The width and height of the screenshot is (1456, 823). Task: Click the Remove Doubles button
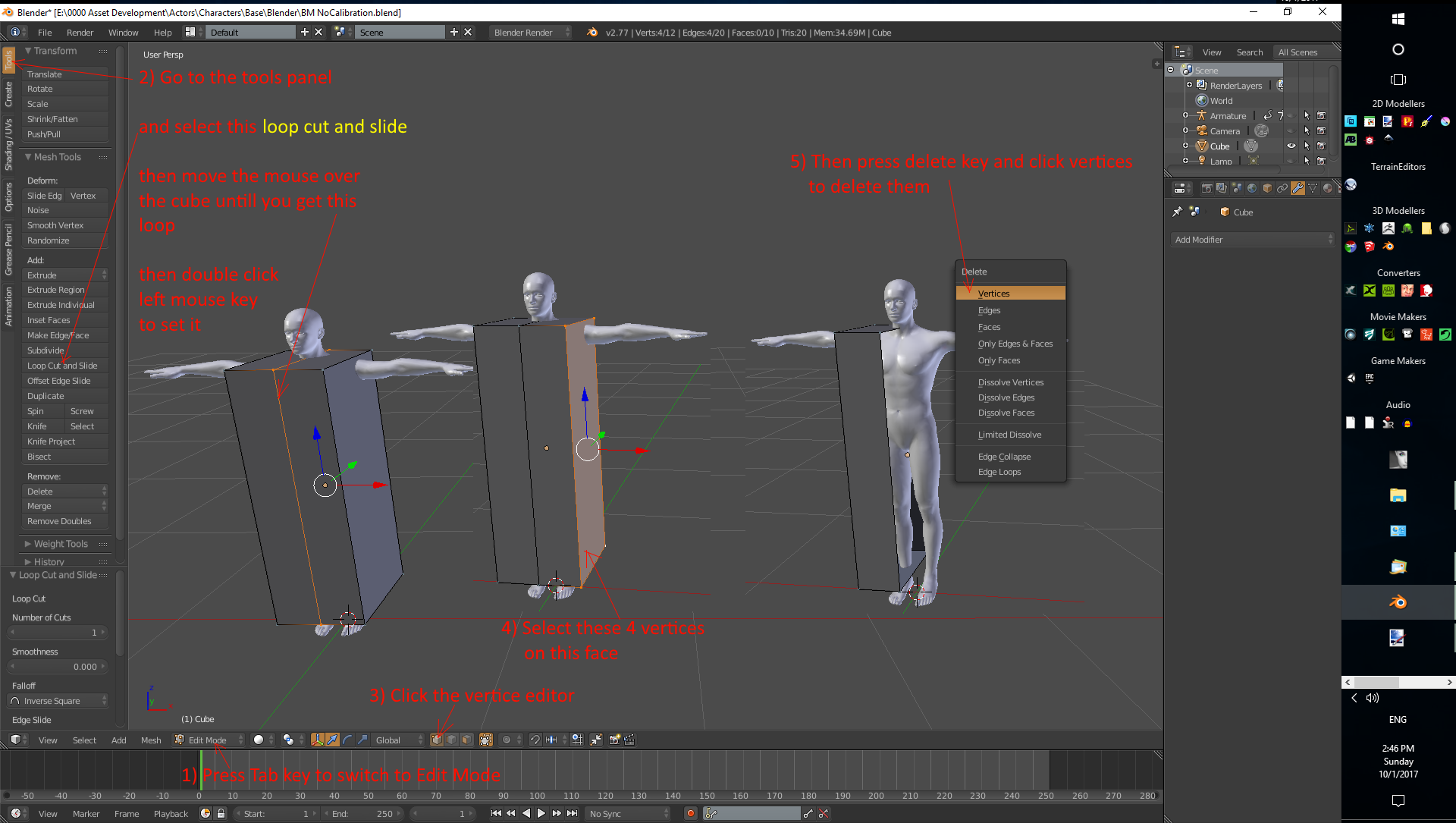[65, 521]
